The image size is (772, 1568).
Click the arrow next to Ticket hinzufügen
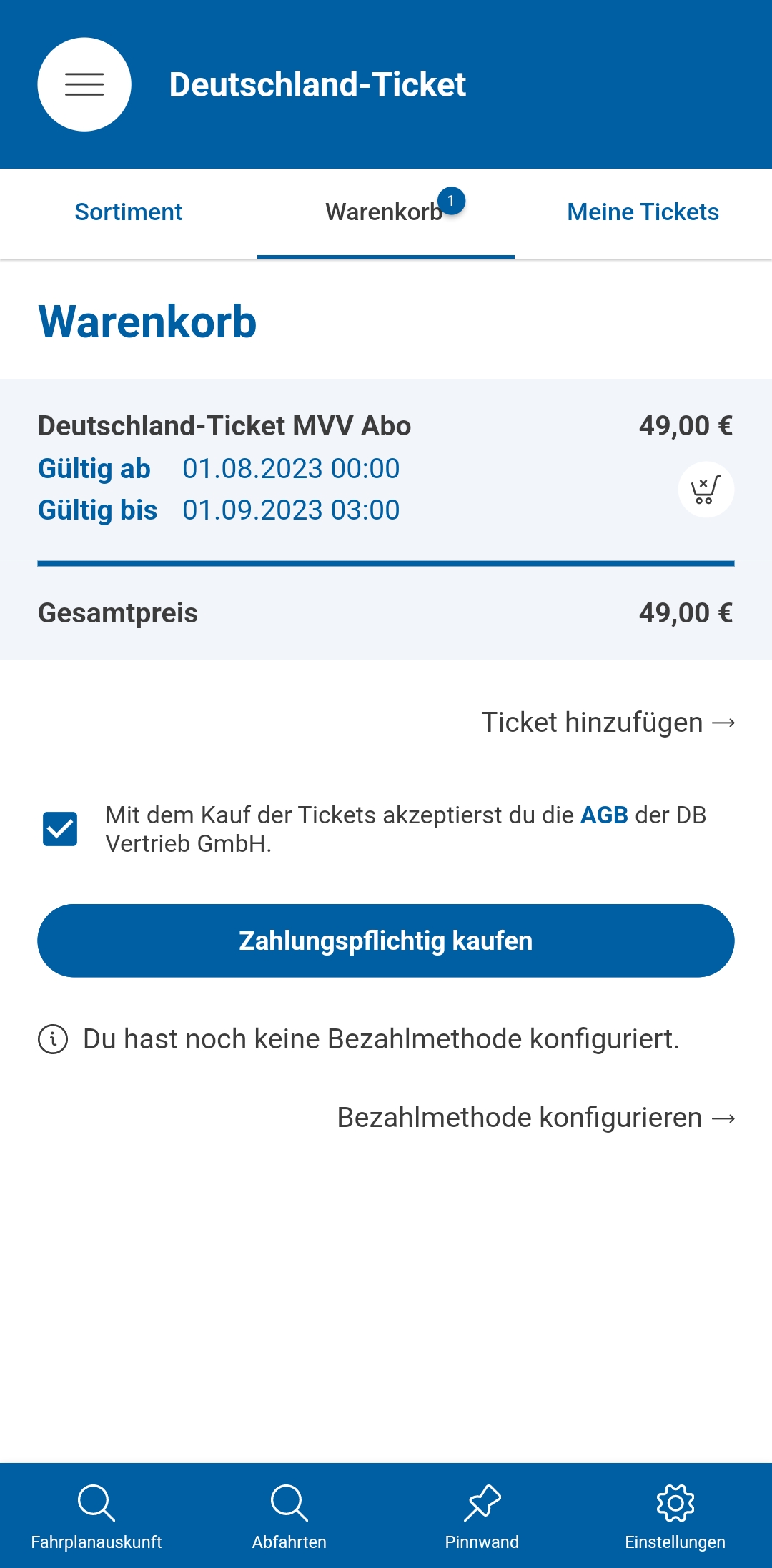click(723, 723)
